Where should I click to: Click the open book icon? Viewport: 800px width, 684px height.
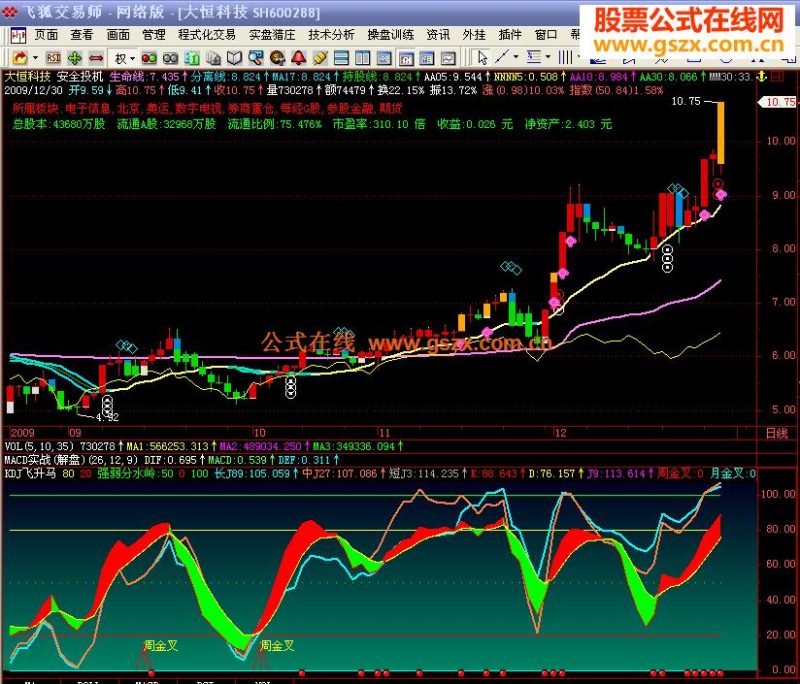234,58
